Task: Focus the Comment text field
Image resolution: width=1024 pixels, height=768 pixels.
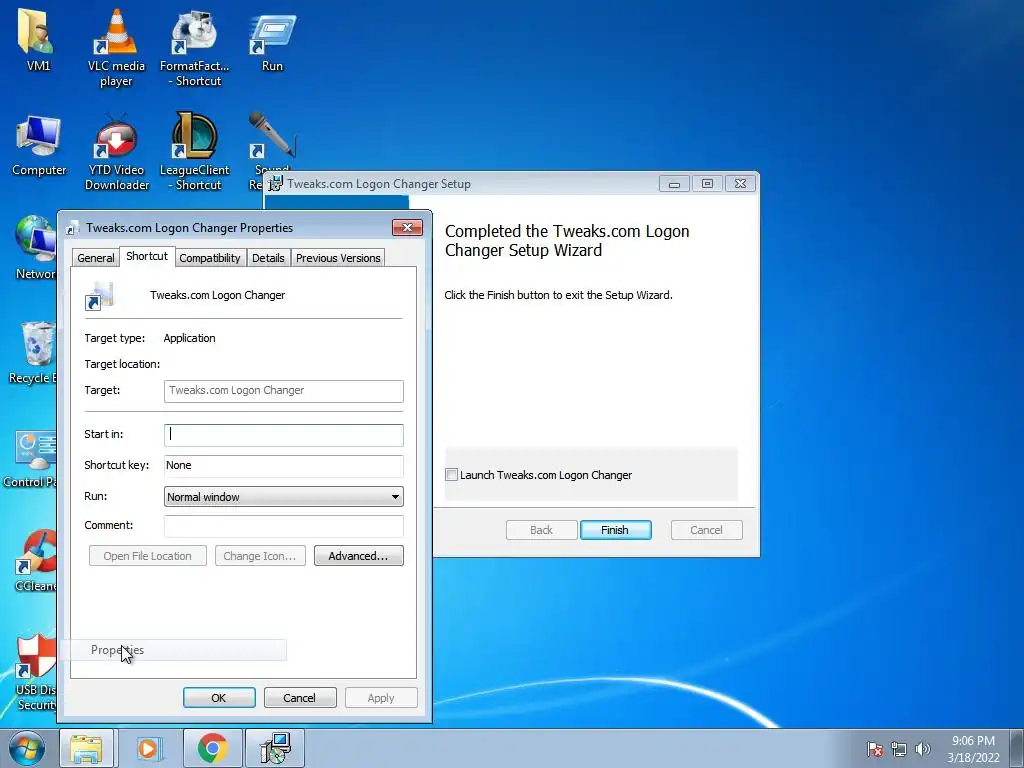Action: click(283, 526)
